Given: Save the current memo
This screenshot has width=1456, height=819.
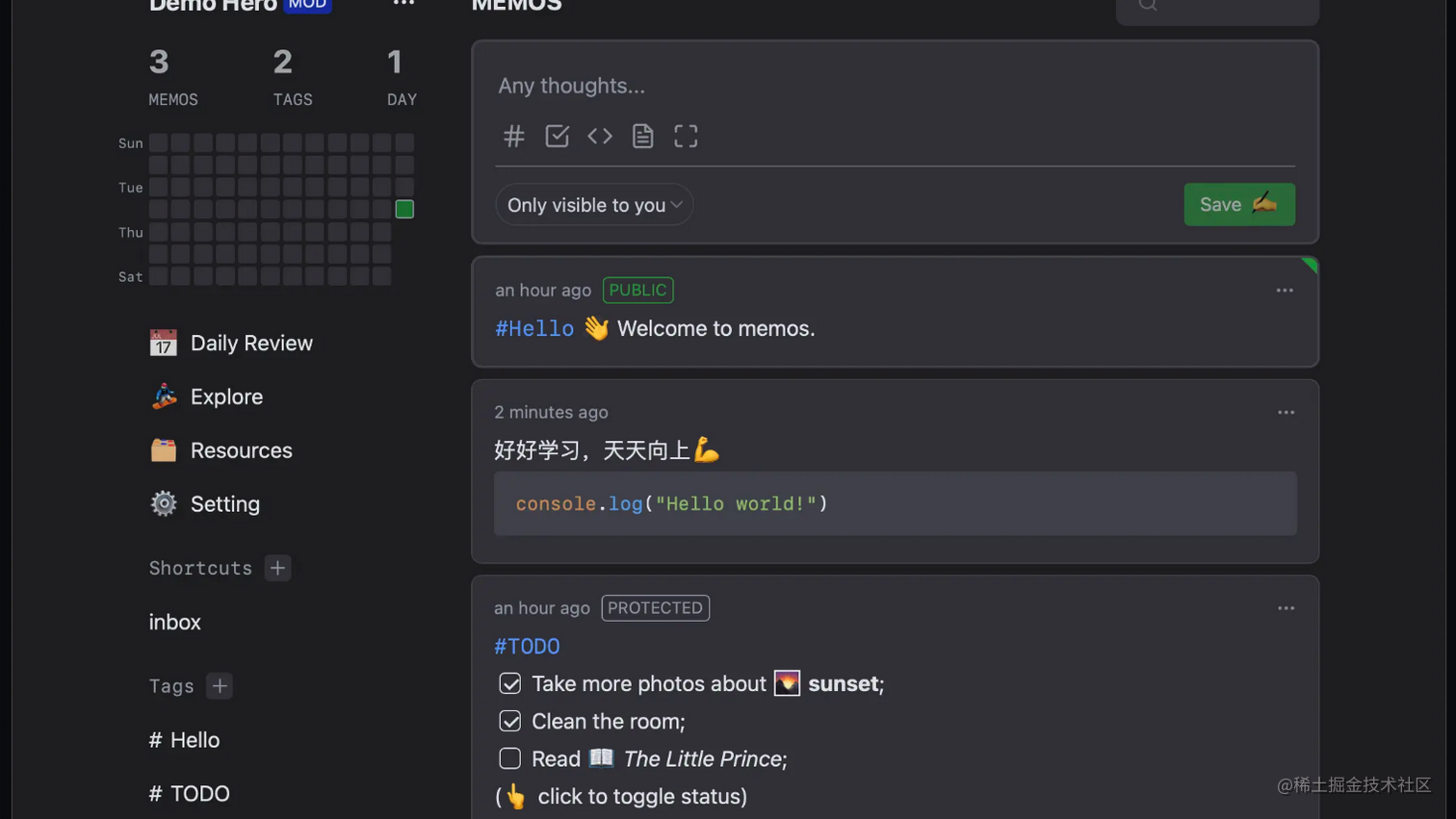Looking at the screenshot, I should [x=1238, y=204].
